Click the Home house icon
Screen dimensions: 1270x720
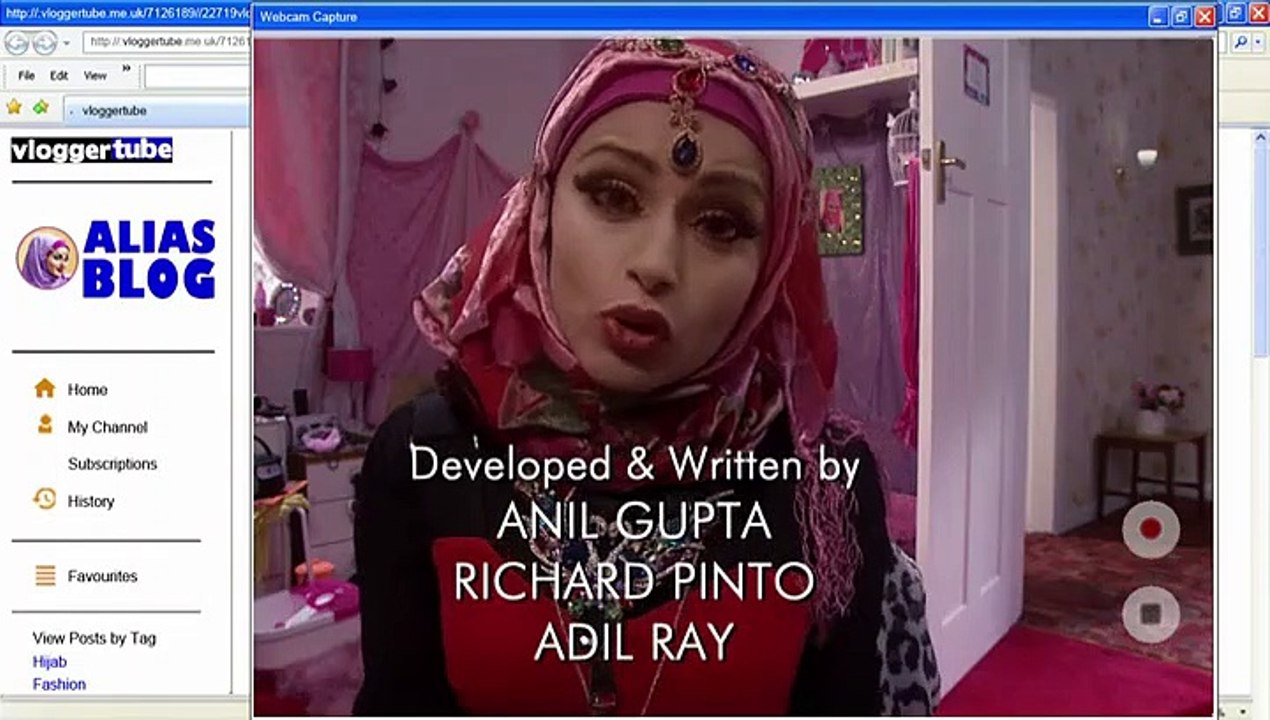[45, 388]
